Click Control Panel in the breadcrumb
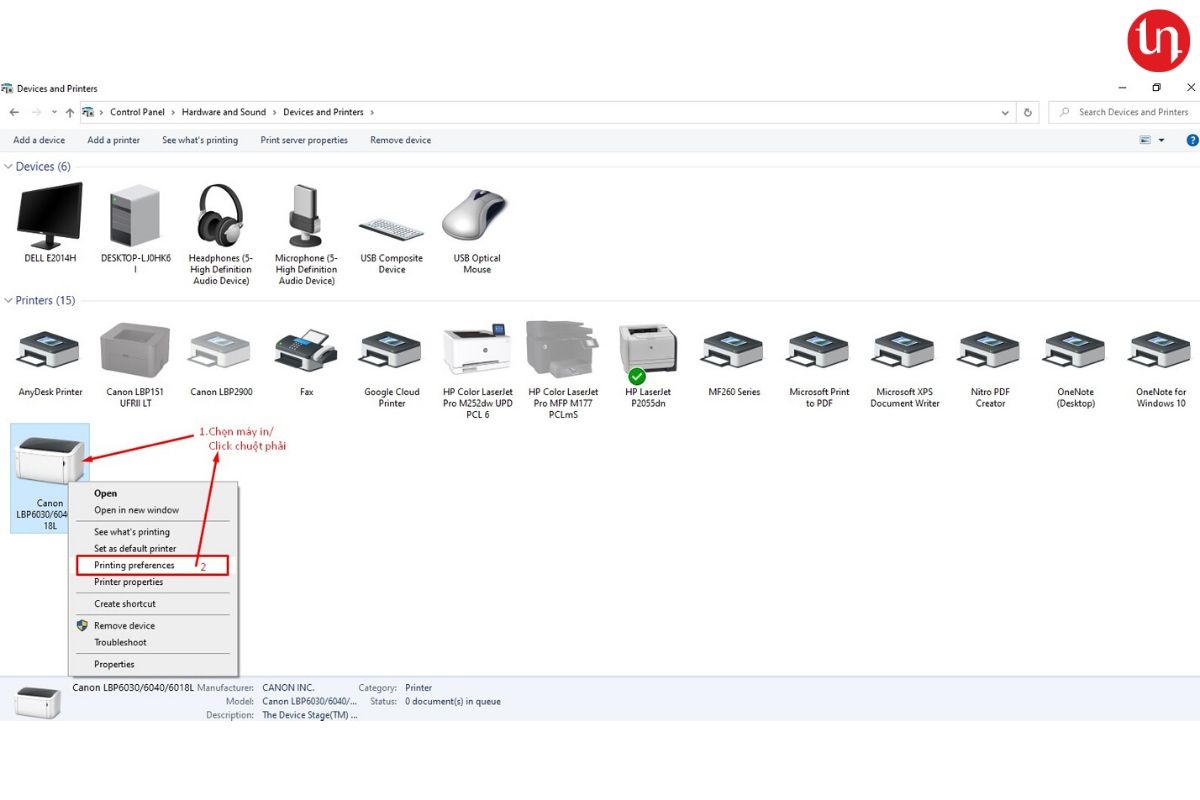The height and width of the screenshot is (800, 1200). (x=137, y=112)
